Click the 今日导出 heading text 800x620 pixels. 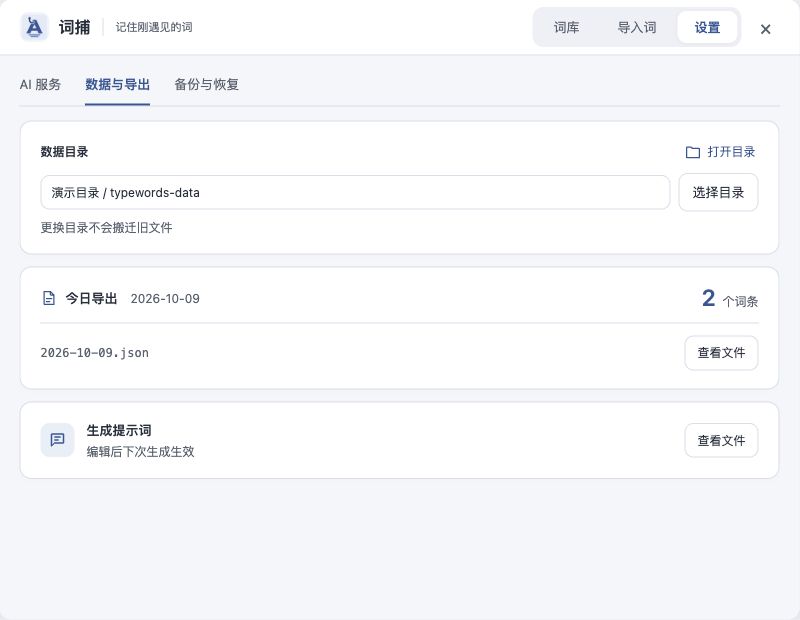(91, 299)
